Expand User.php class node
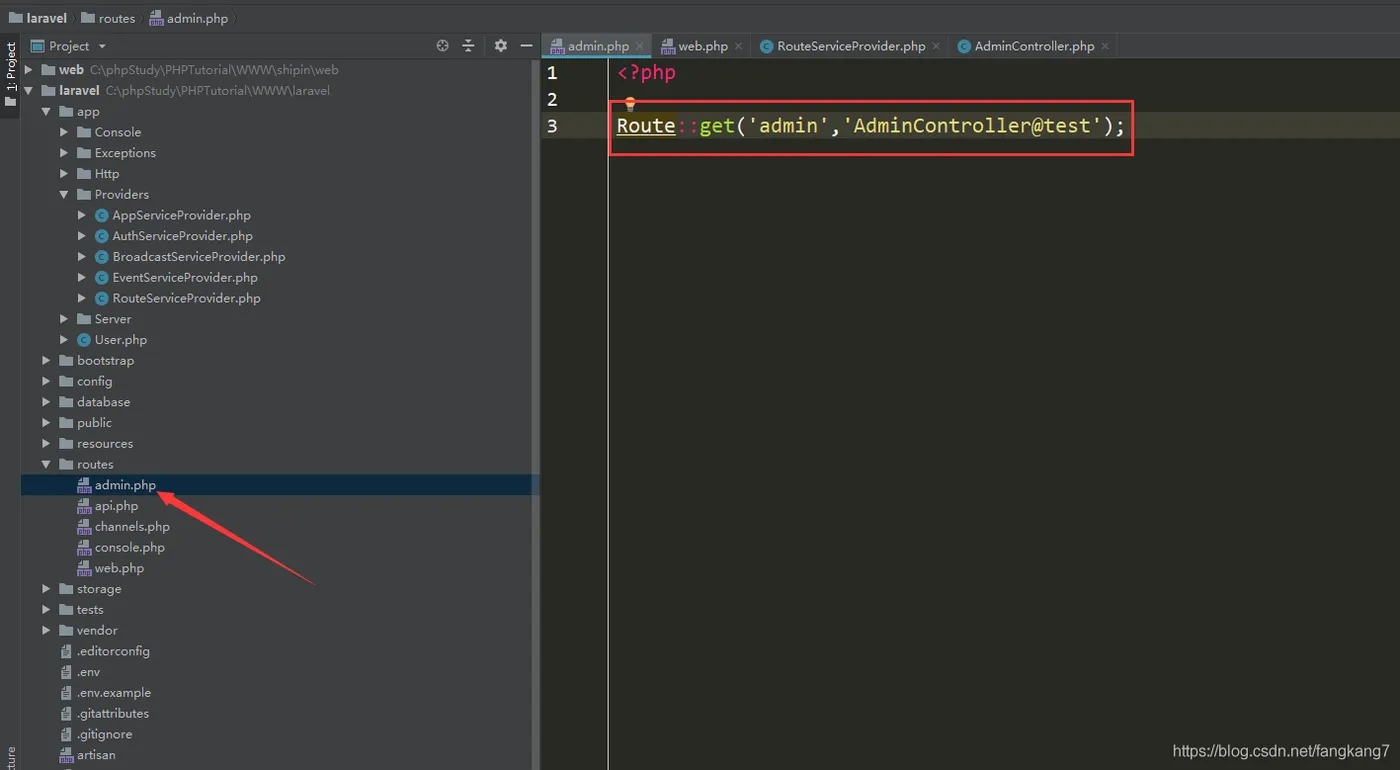Image resolution: width=1400 pixels, height=770 pixels. [x=64, y=340]
